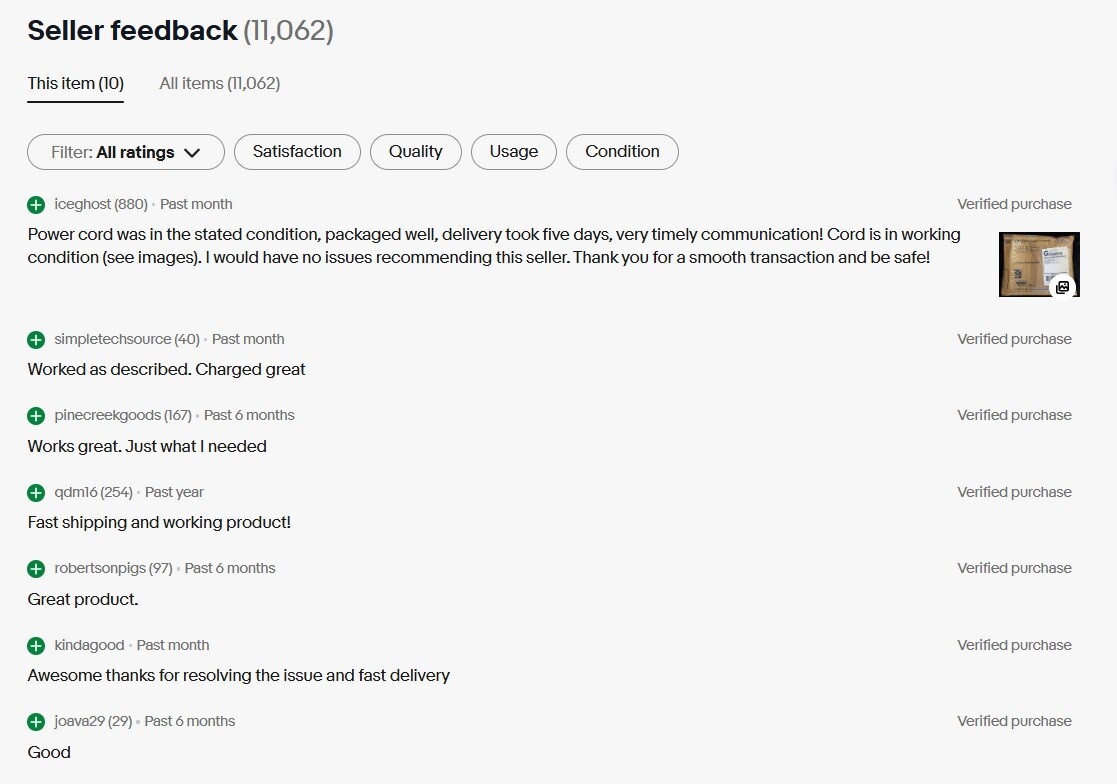Screen dimensions: 1117x784
Task: Filter feedback by Satisfaction
Action: [297, 152]
